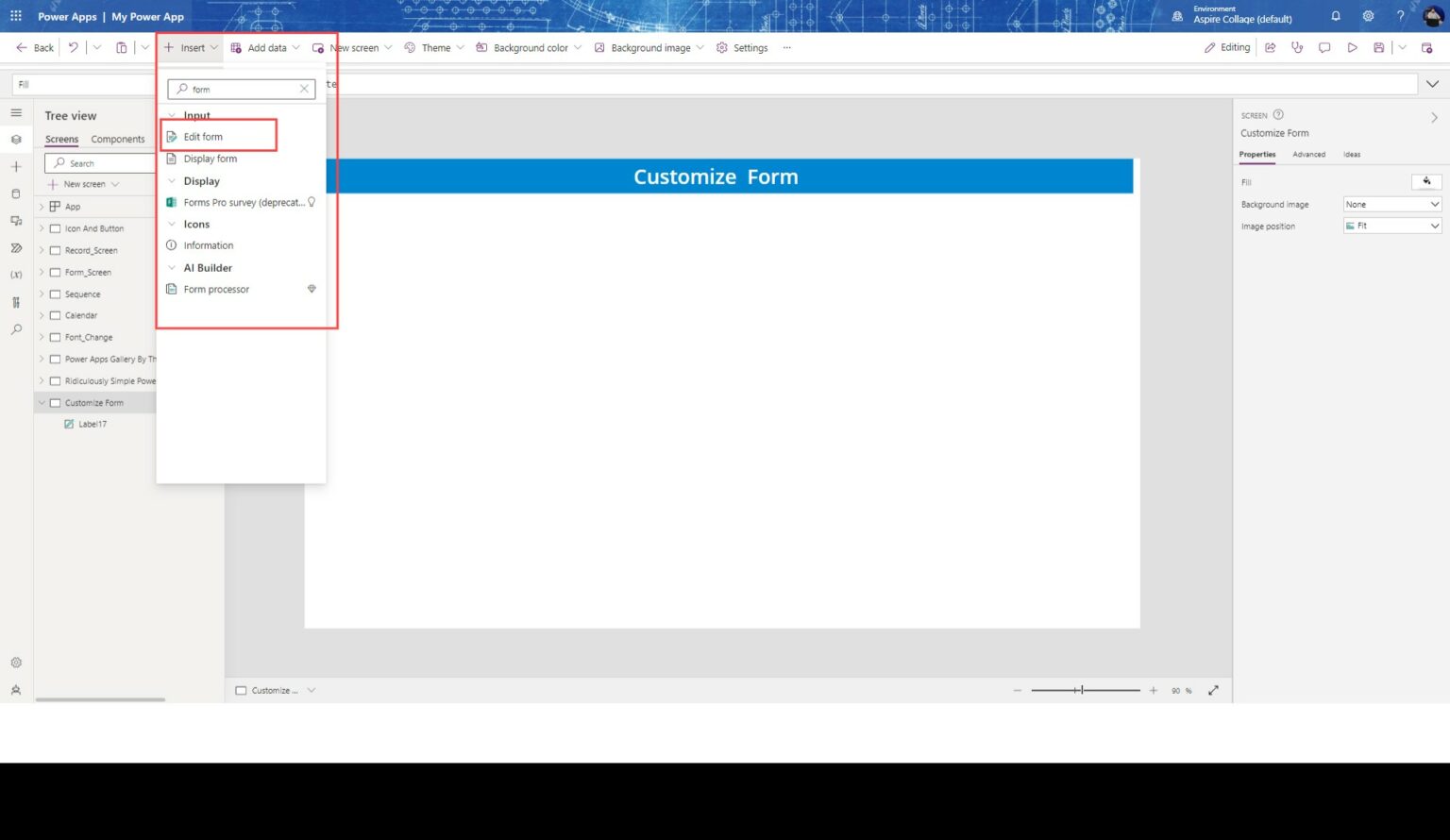This screenshot has height=840, width=1450.
Task: Share the app via the share icon
Action: (1270, 47)
